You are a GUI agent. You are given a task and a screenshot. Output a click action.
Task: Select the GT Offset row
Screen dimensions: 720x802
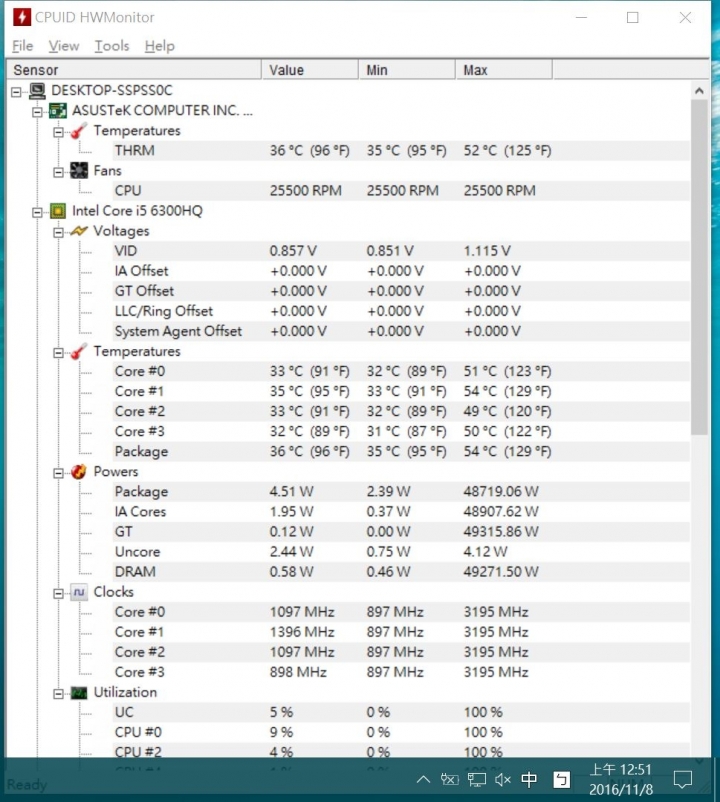400,291
